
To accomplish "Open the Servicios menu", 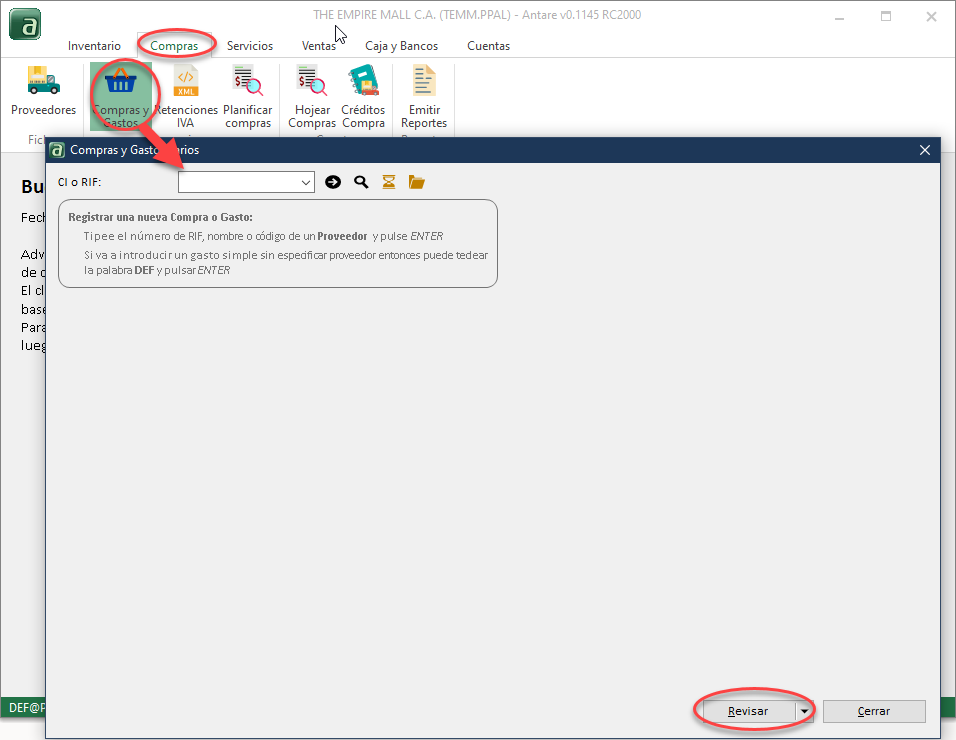I will 249,45.
